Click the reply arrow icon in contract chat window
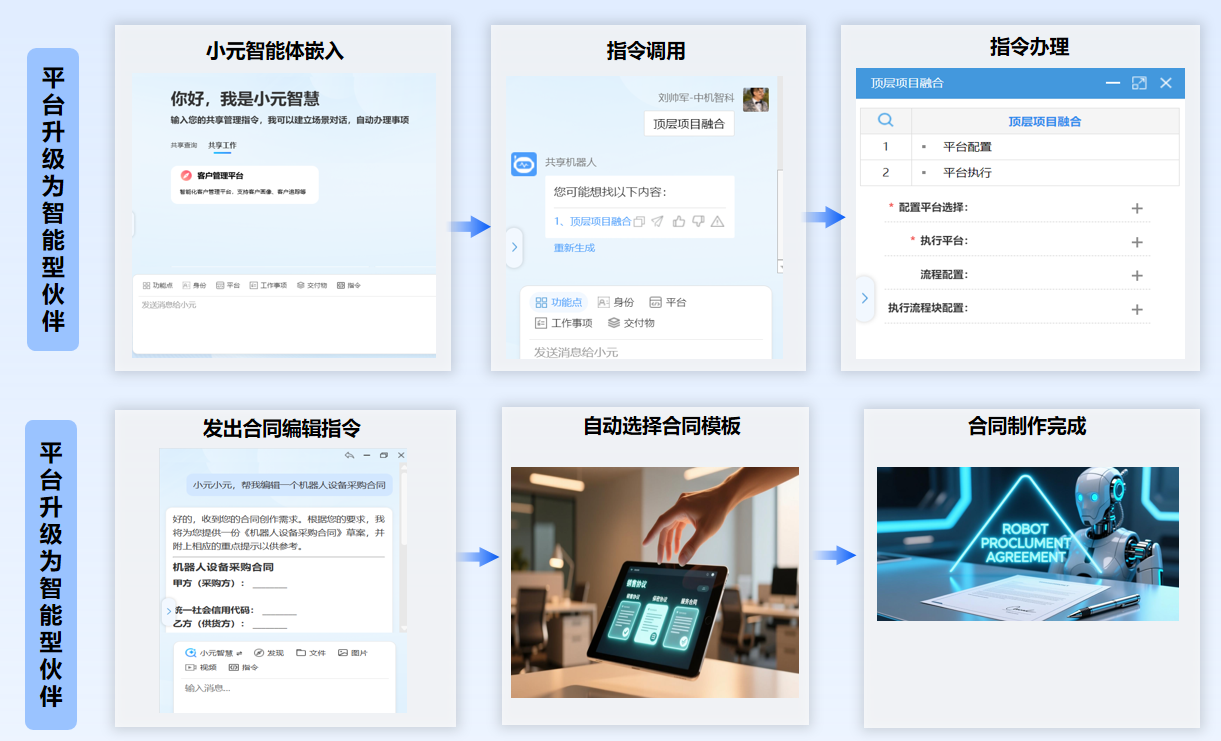The image size is (1221, 741). tap(349, 456)
